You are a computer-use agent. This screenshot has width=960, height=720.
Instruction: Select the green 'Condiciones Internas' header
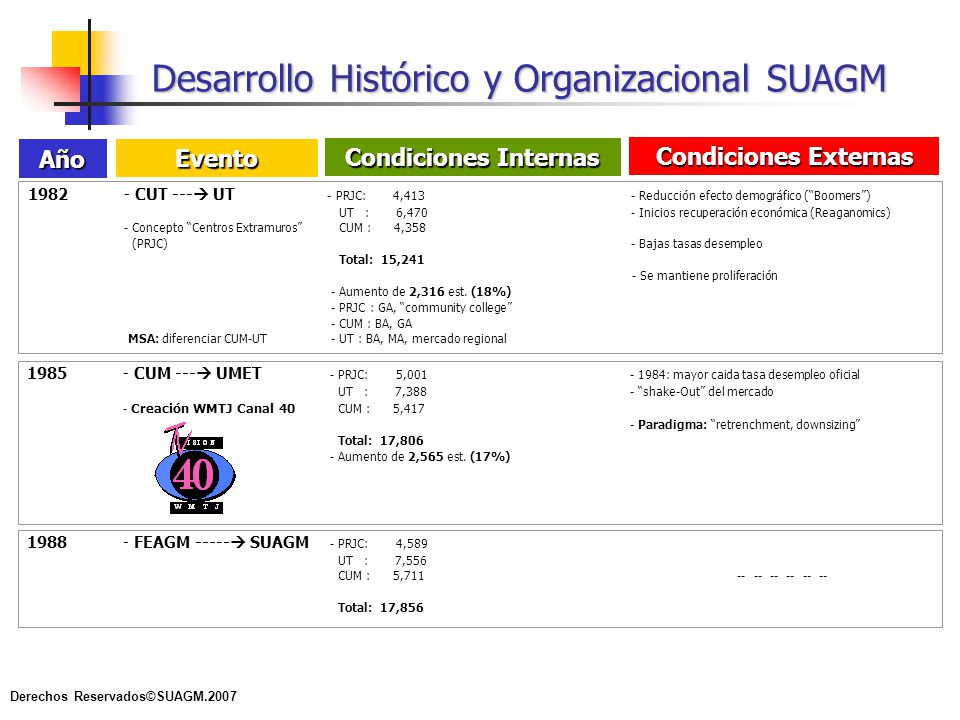pyautogui.click(x=472, y=157)
